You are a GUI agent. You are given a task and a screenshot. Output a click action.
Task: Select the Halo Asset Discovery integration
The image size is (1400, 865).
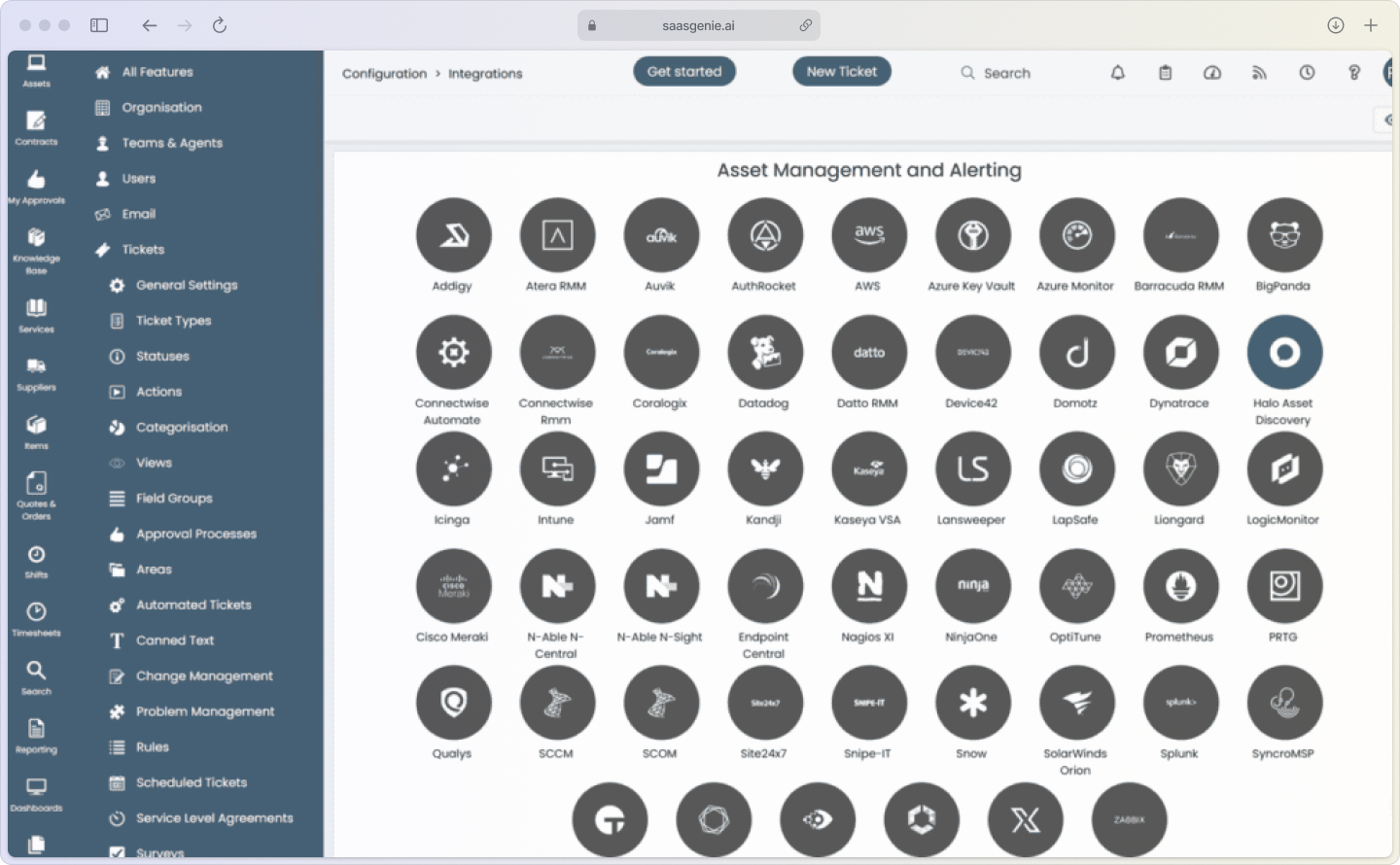coord(1283,352)
